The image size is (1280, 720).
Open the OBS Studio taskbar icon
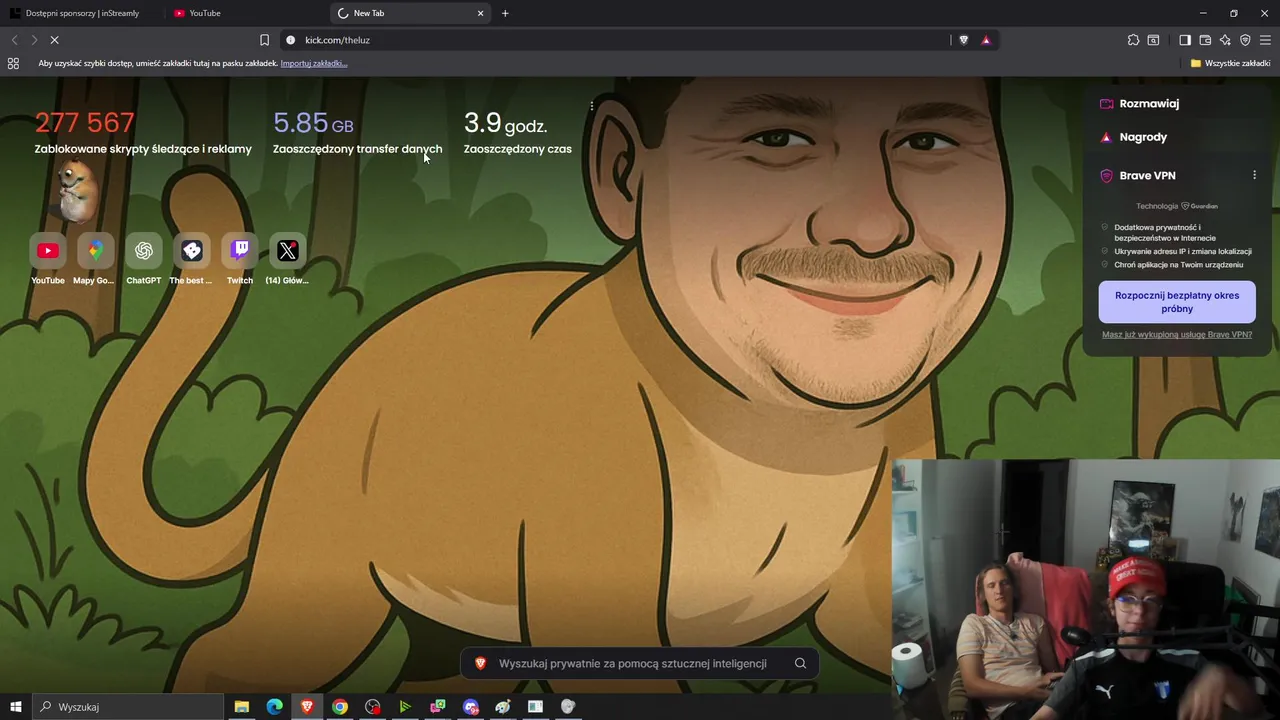point(373,707)
